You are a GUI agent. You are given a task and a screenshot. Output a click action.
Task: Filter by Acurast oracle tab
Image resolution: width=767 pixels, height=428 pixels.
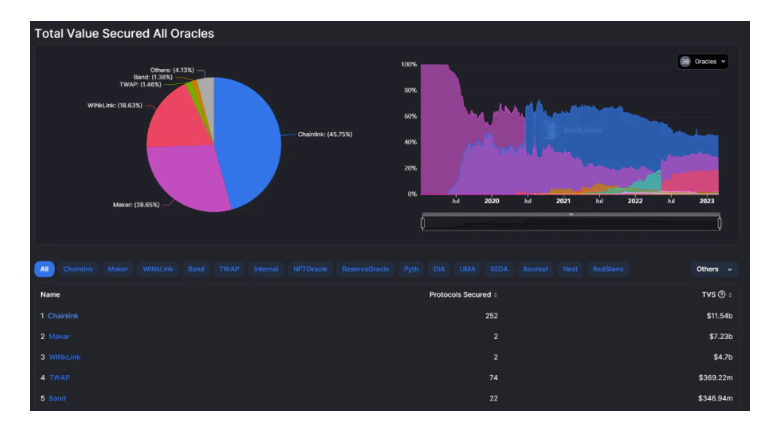(536, 269)
